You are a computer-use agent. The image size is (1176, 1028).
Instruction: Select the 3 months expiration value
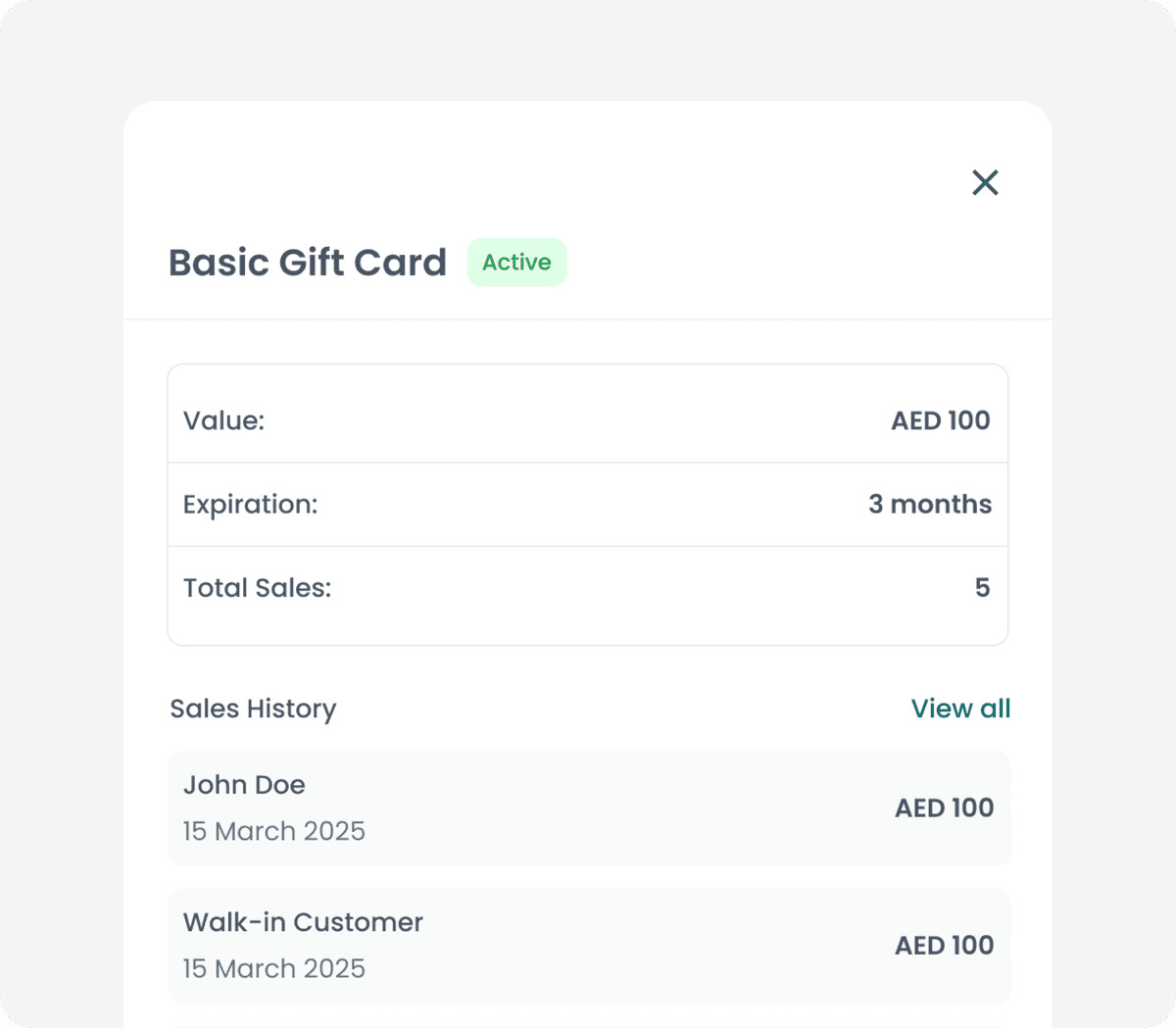point(929,504)
